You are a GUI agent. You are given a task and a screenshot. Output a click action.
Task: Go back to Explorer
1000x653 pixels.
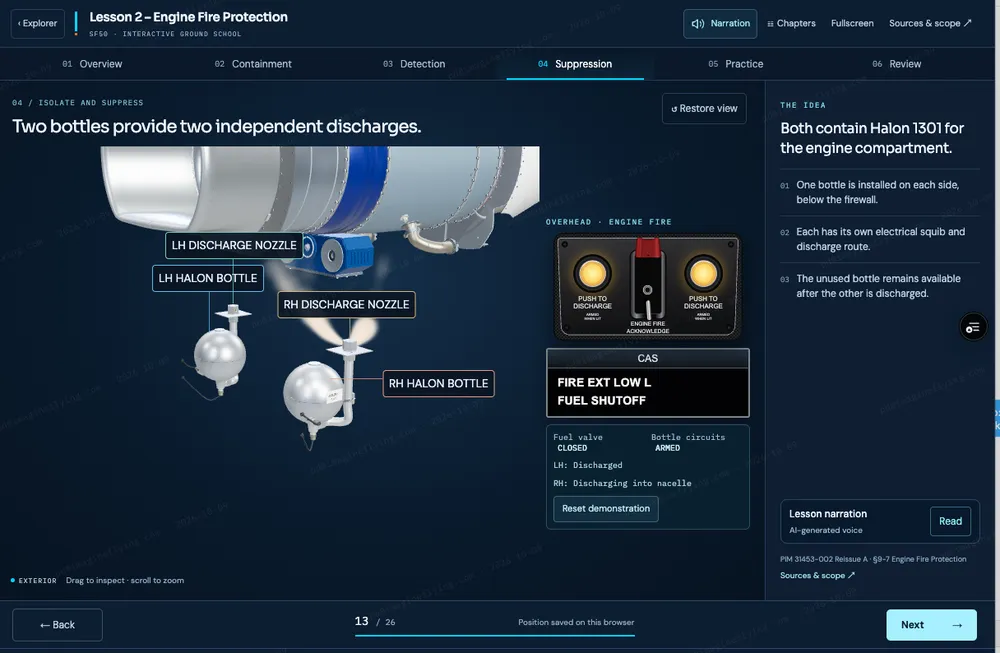click(38, 24)
